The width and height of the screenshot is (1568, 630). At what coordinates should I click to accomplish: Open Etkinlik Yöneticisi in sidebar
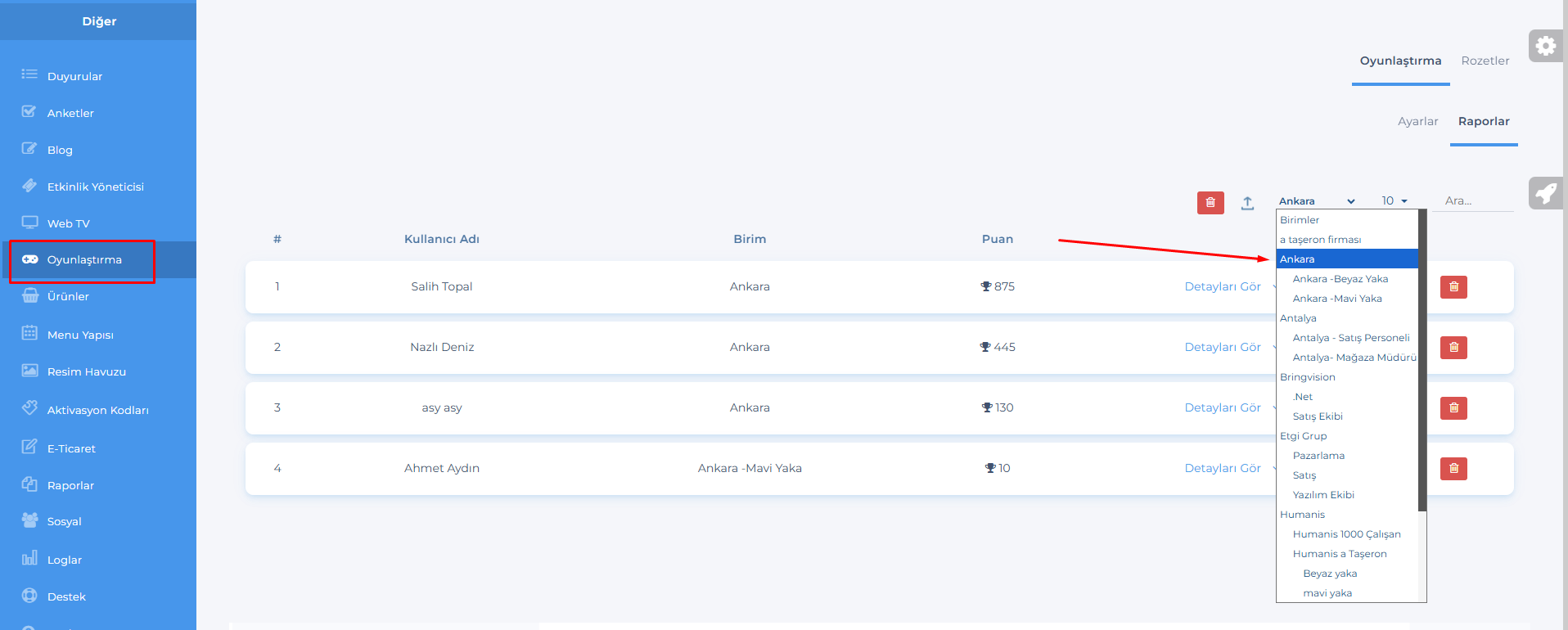(x=95, y=187)
